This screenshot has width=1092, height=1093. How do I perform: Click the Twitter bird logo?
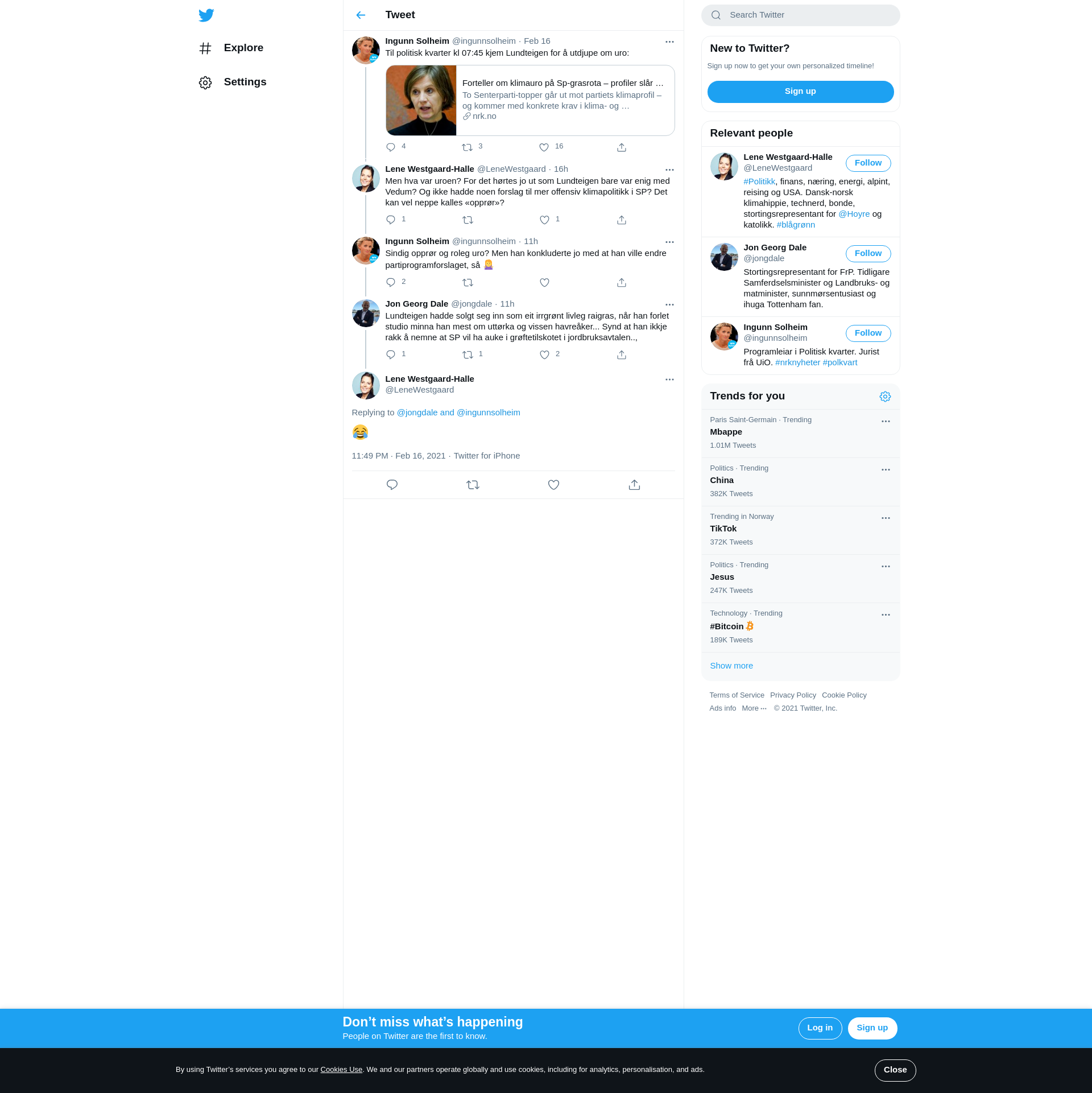click(206, 15)
